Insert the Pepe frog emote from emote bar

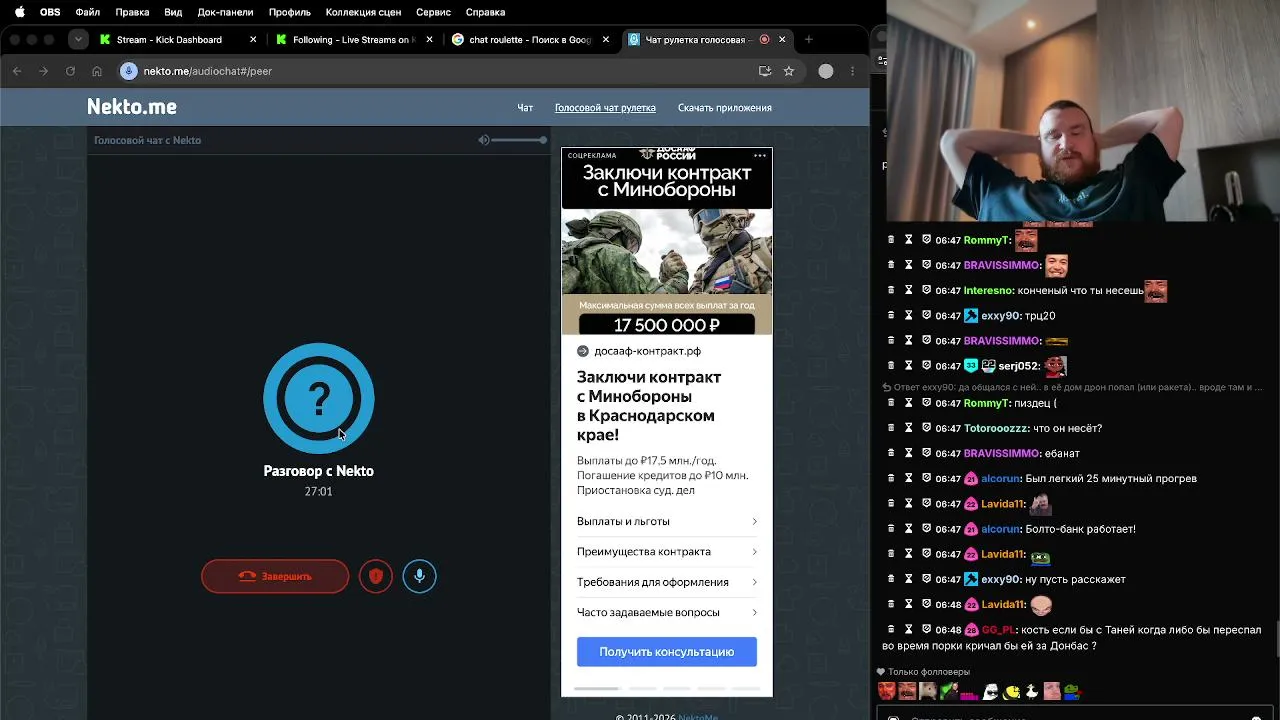[x=1072, y=691]
